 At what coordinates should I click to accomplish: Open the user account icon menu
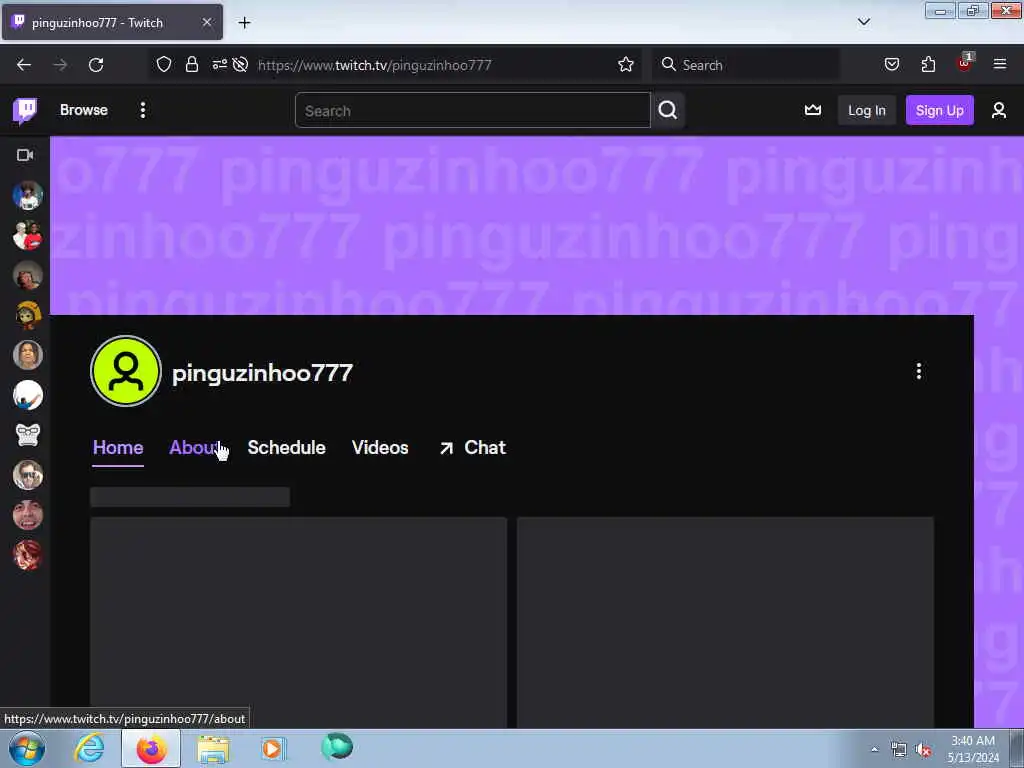tap(999, 110)
